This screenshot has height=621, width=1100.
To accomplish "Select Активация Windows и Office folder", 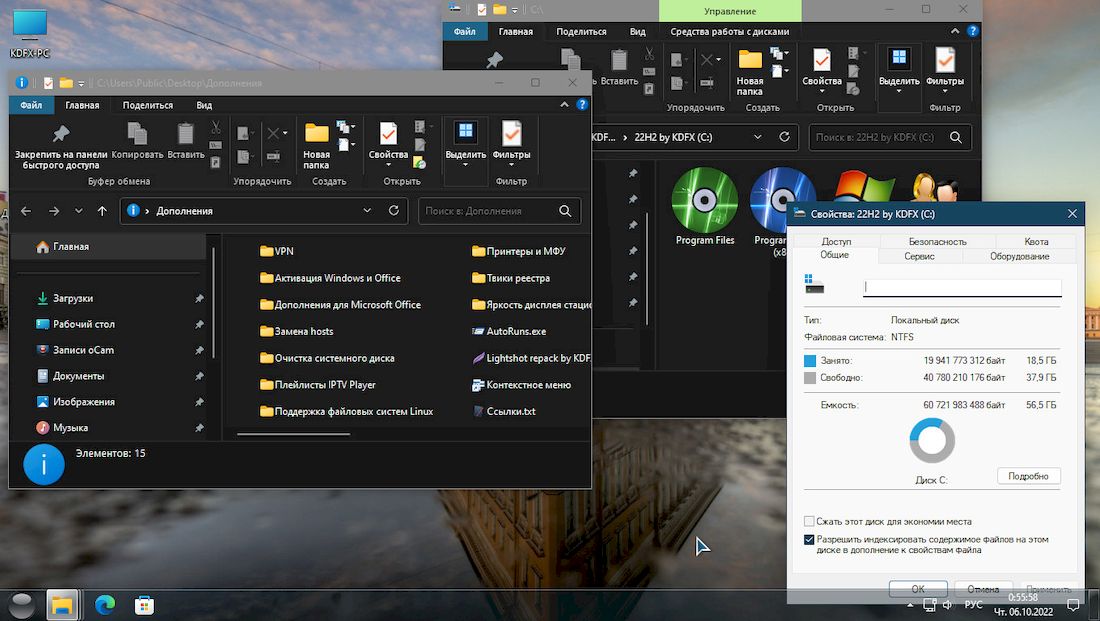I will tap(330, 278).
